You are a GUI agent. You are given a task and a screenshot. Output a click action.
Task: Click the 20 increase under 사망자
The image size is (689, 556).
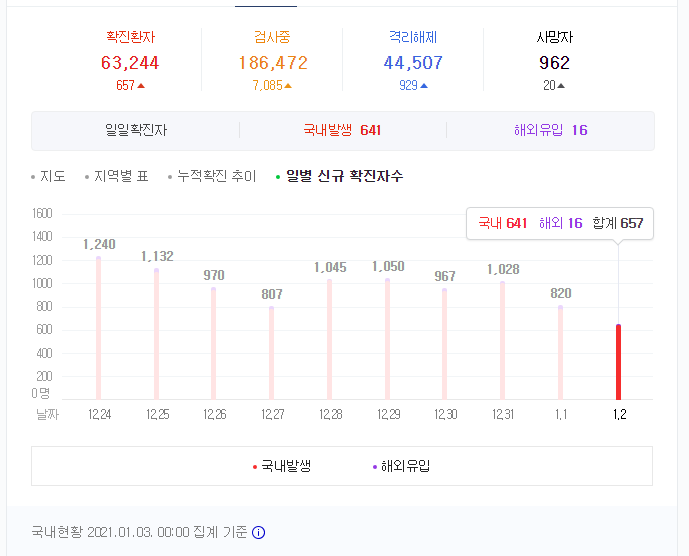(554, 85)
